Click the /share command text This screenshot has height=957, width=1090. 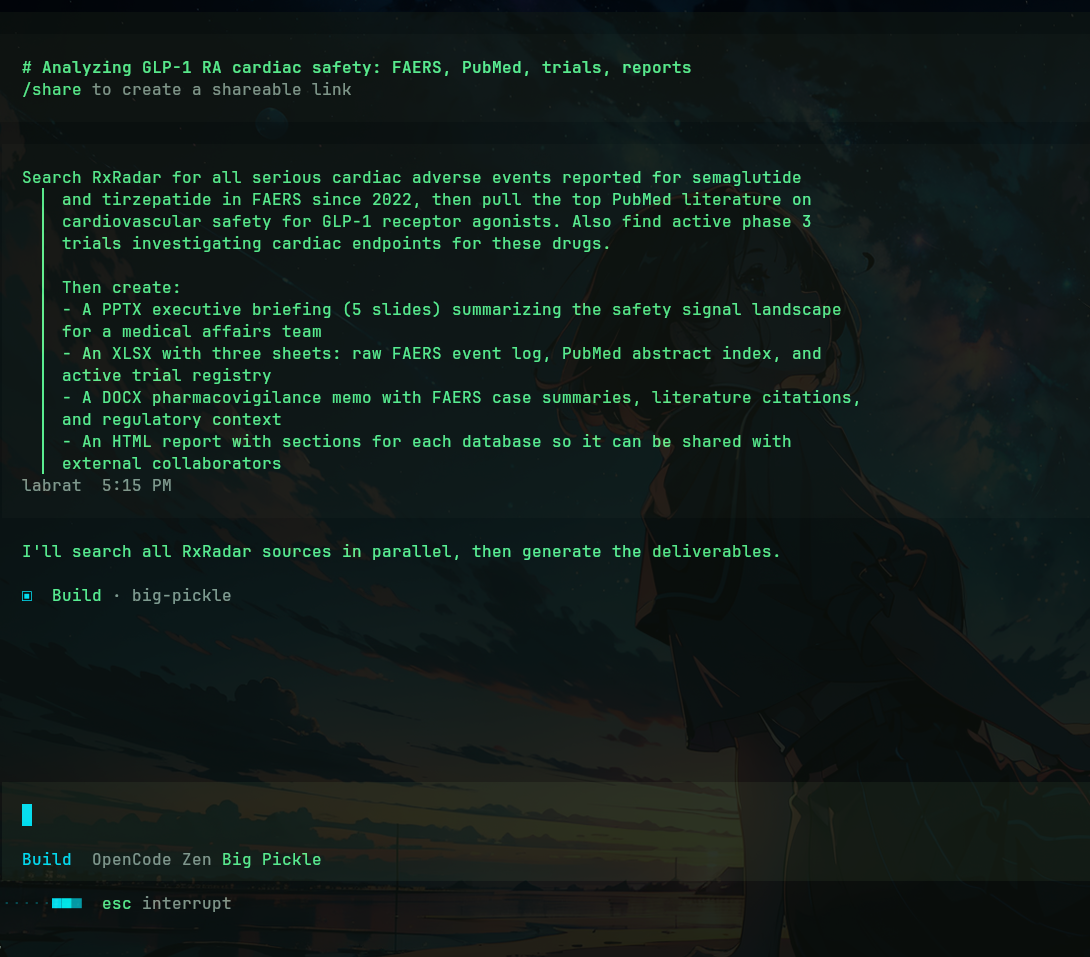(x=52, y=90)
